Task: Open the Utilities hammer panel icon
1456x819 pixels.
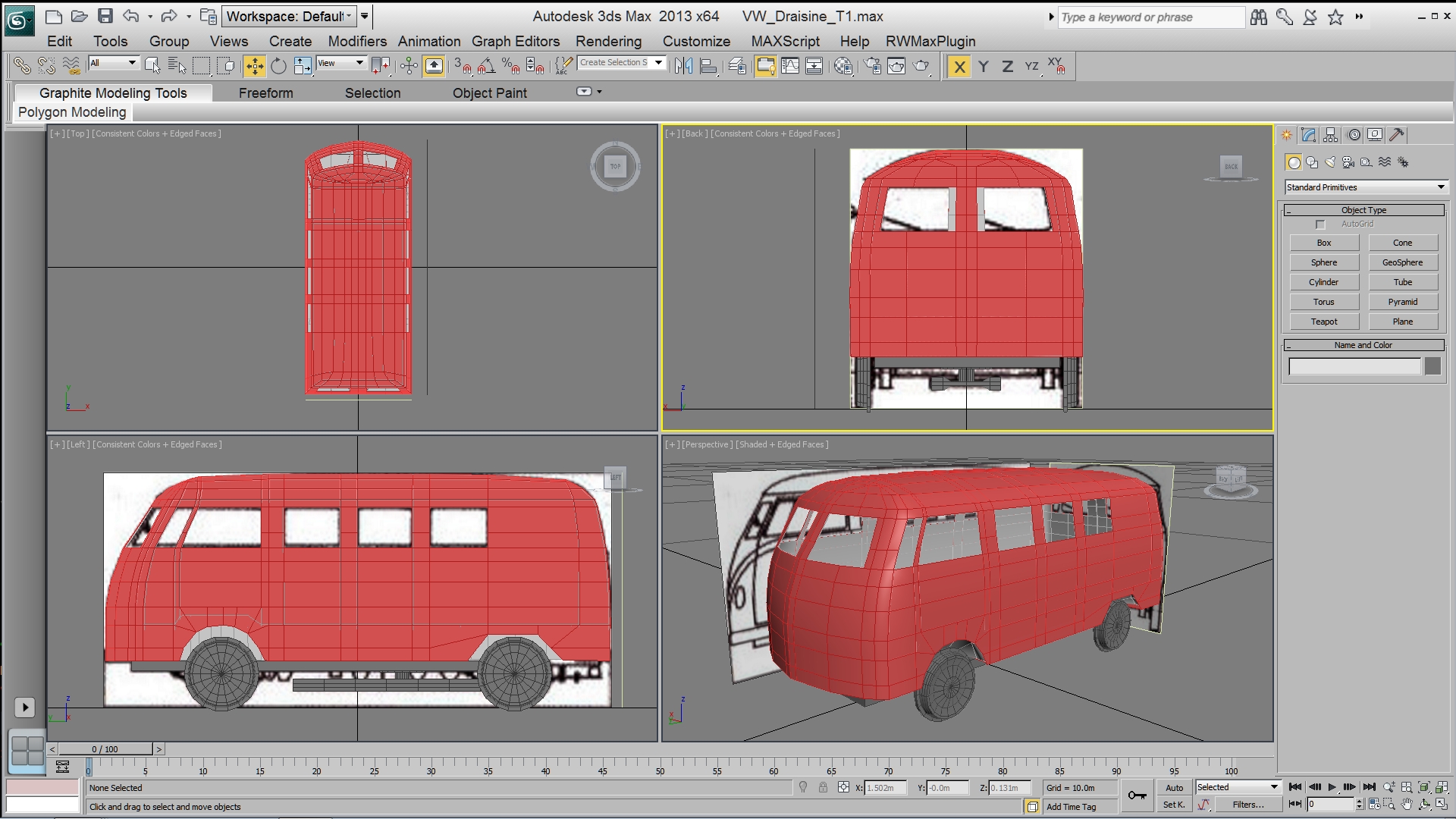Action: click(x=1397, y=135)
